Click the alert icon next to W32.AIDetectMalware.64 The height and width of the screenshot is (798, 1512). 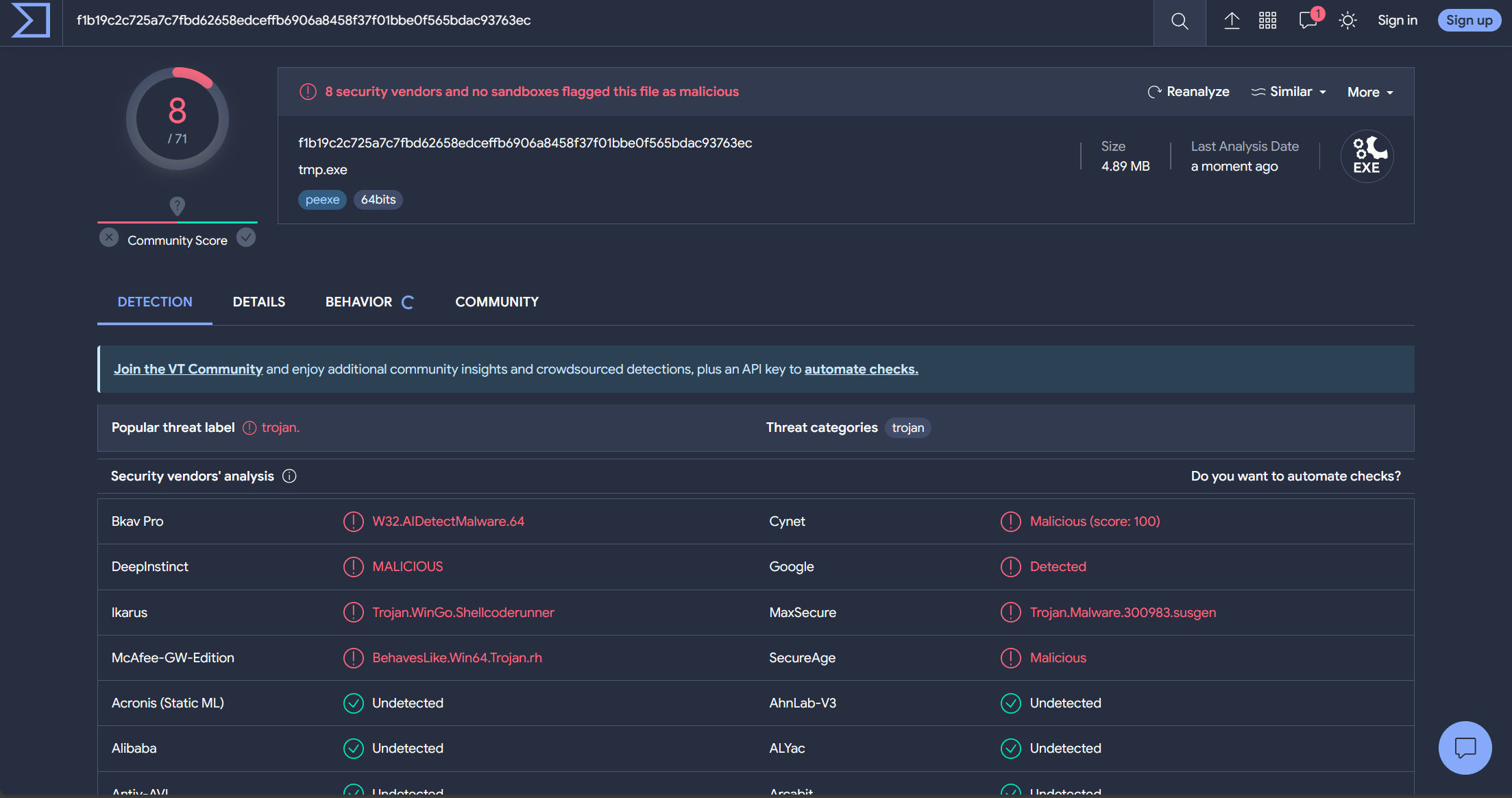[x=353, y=522]
